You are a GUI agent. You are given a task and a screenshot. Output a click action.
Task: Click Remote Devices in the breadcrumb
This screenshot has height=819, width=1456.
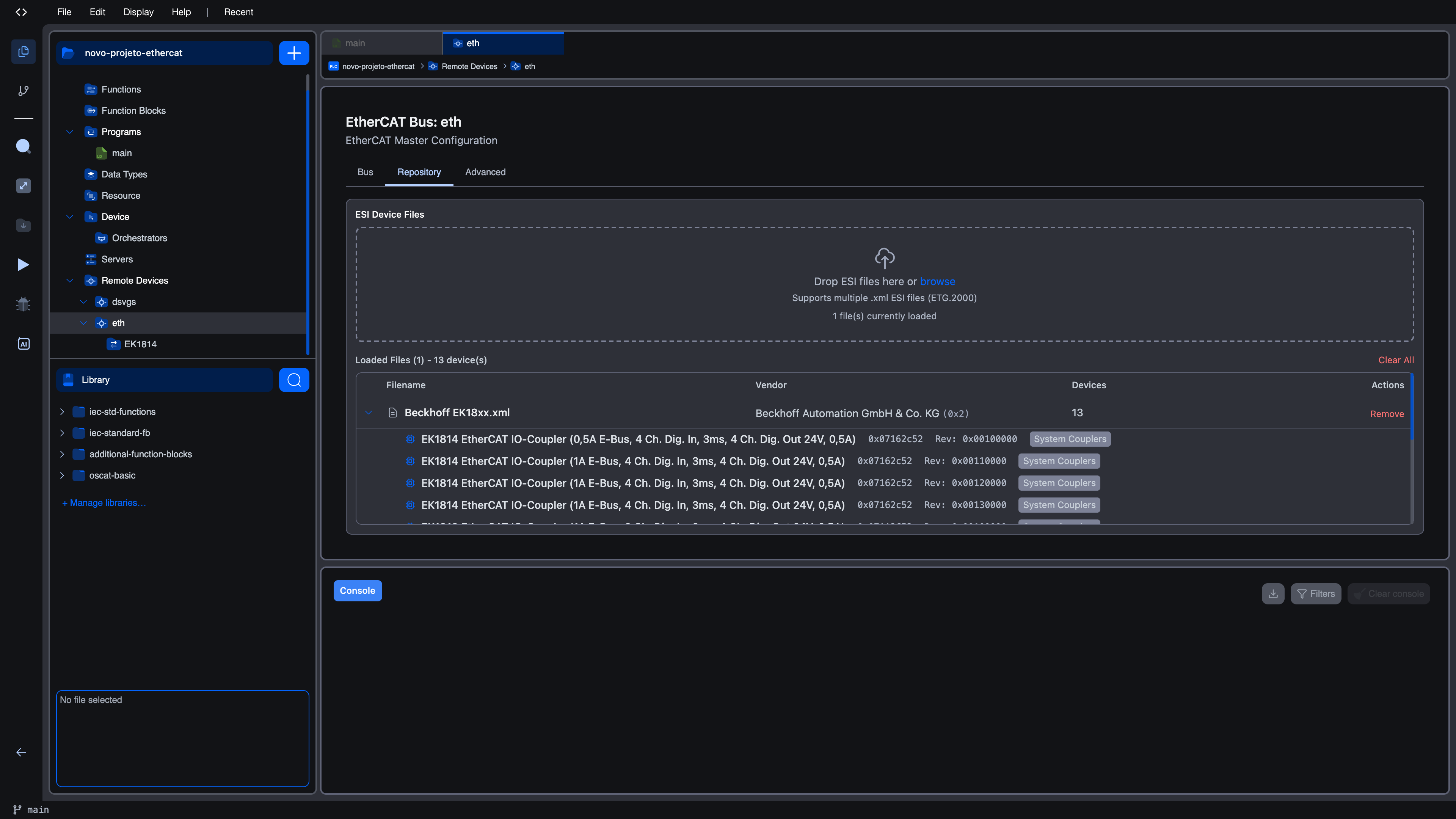click(469, 66)
